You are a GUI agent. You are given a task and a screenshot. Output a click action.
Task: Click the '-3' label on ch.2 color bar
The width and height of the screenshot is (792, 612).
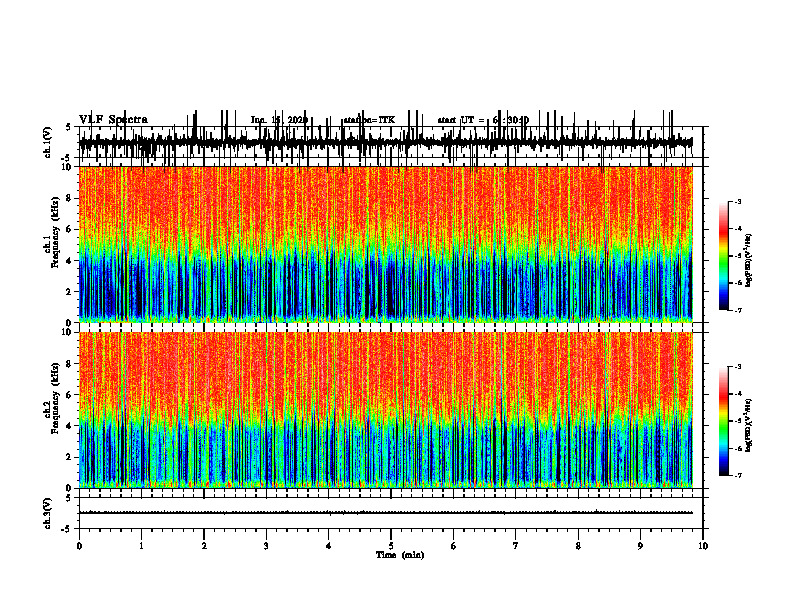click(737, 367)
